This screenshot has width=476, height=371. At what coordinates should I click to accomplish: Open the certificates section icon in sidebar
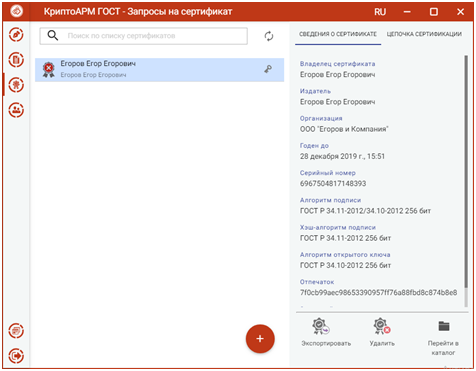(x=16, y=85)
